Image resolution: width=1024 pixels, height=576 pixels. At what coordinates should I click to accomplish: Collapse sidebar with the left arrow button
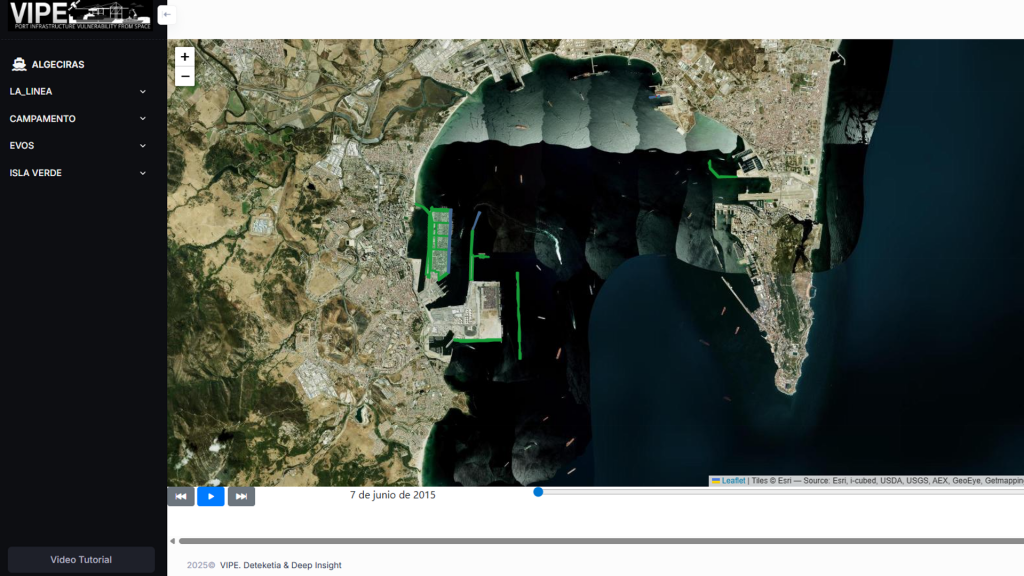(x=167, y=15)
